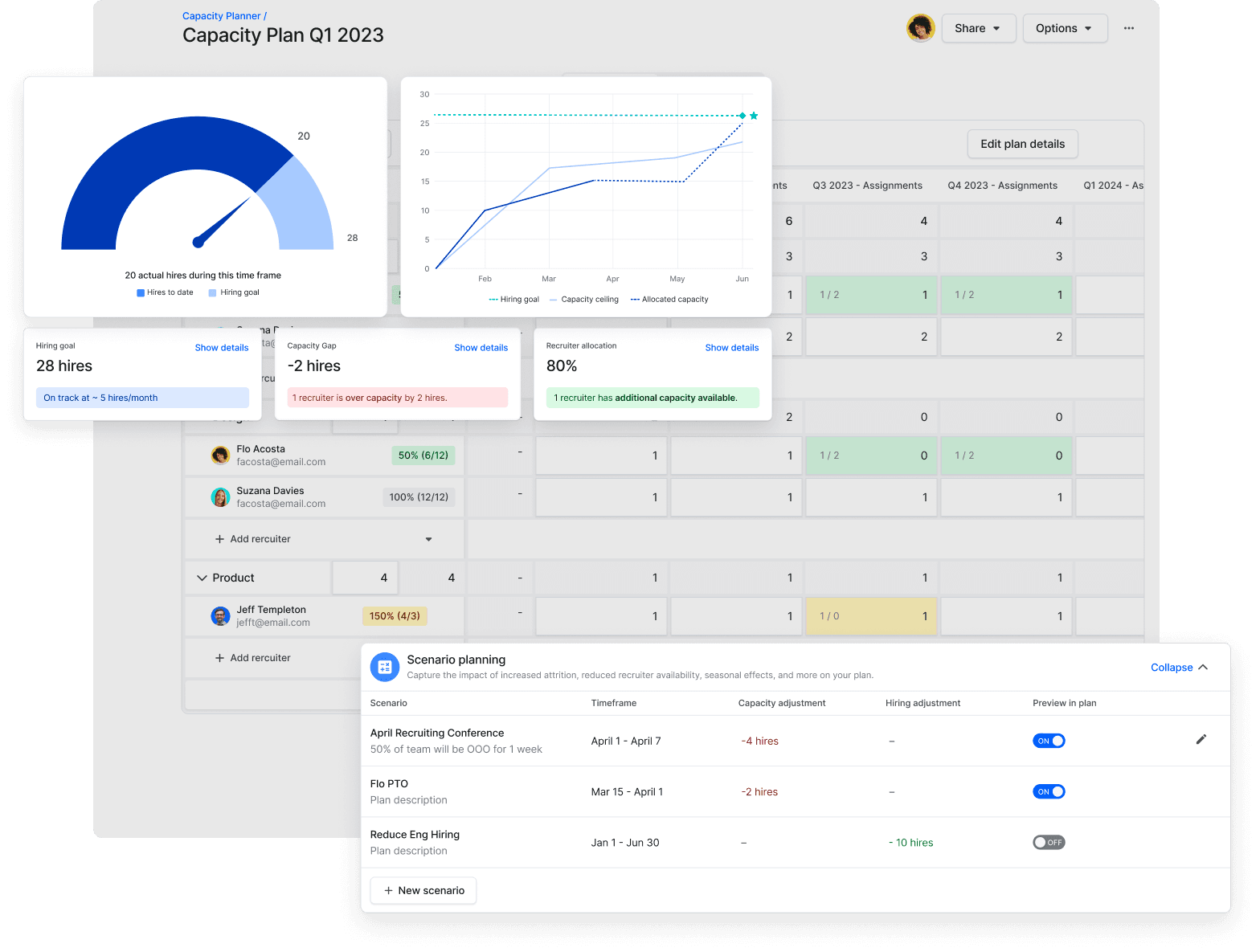The width and height of the screenshot is (1260, 952).
Task: Collapse the Scenario planning panel
Action: [x=1179, y=668]
